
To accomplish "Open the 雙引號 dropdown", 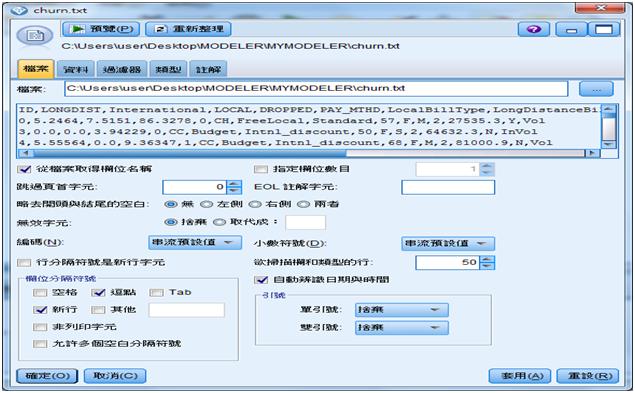I will [402, 328].
